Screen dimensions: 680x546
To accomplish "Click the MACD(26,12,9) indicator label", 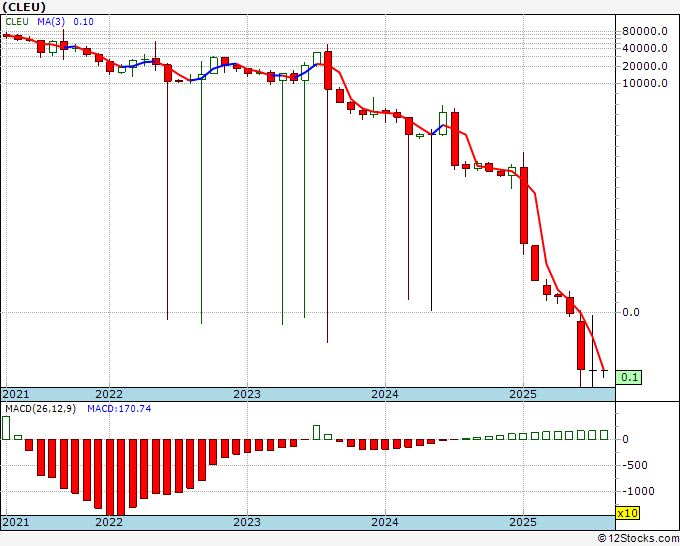I will click(40, 409).
